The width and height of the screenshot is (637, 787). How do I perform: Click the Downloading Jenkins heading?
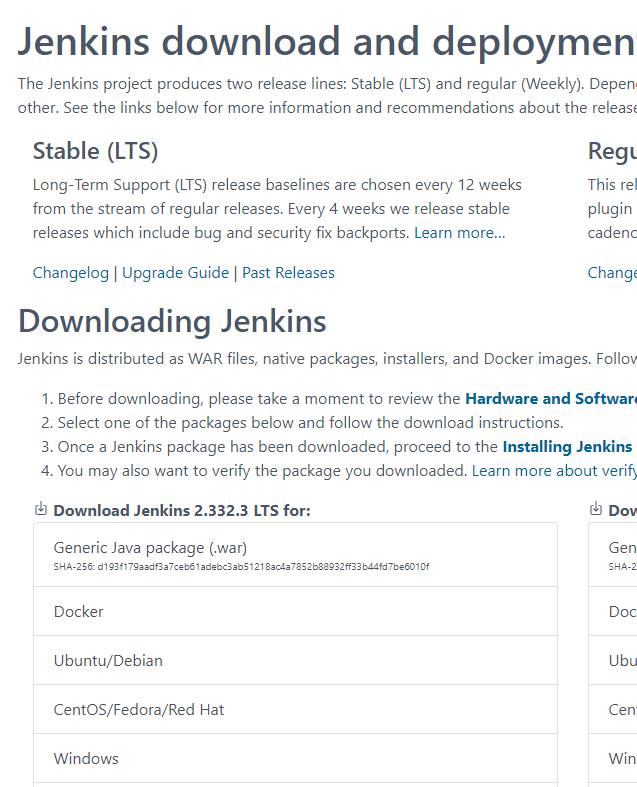172,322
